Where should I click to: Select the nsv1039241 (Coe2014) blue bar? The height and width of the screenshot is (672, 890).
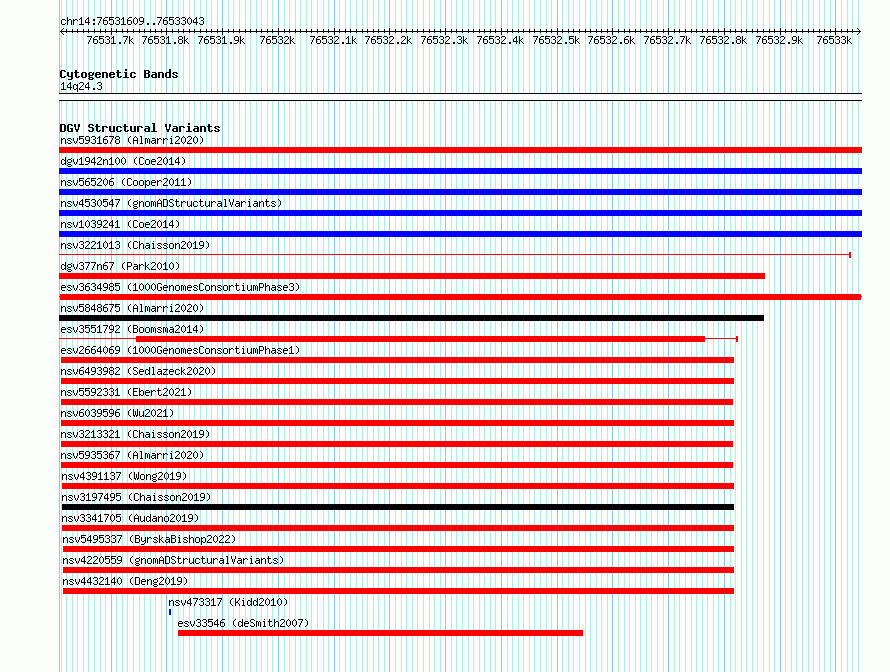460,234
